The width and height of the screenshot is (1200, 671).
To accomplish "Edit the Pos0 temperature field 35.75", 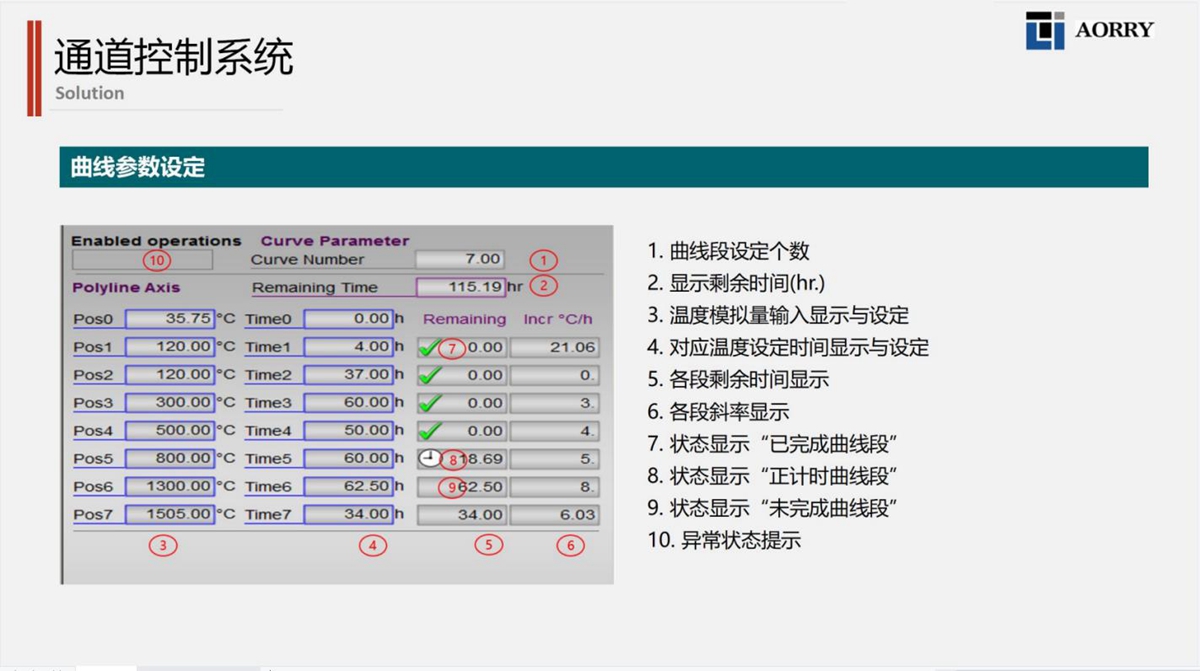I will [x=170, y=319].
